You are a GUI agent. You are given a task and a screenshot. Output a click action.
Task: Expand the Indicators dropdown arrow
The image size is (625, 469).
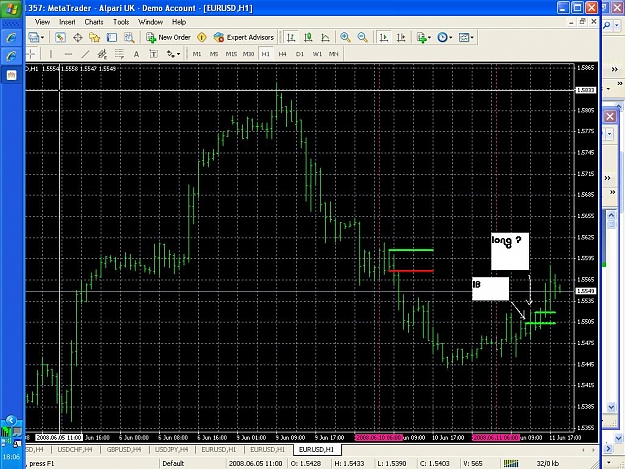click(429, 38)
